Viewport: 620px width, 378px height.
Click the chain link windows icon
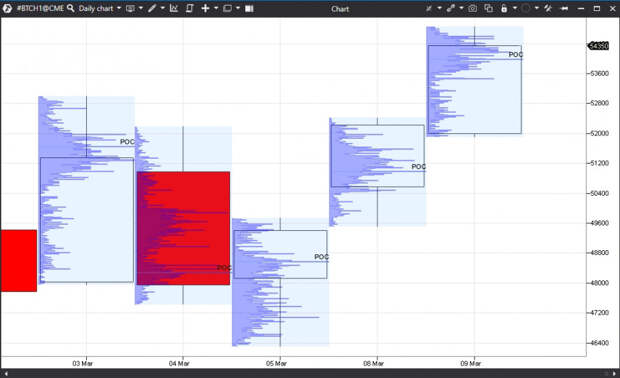(x=450, y=8)
